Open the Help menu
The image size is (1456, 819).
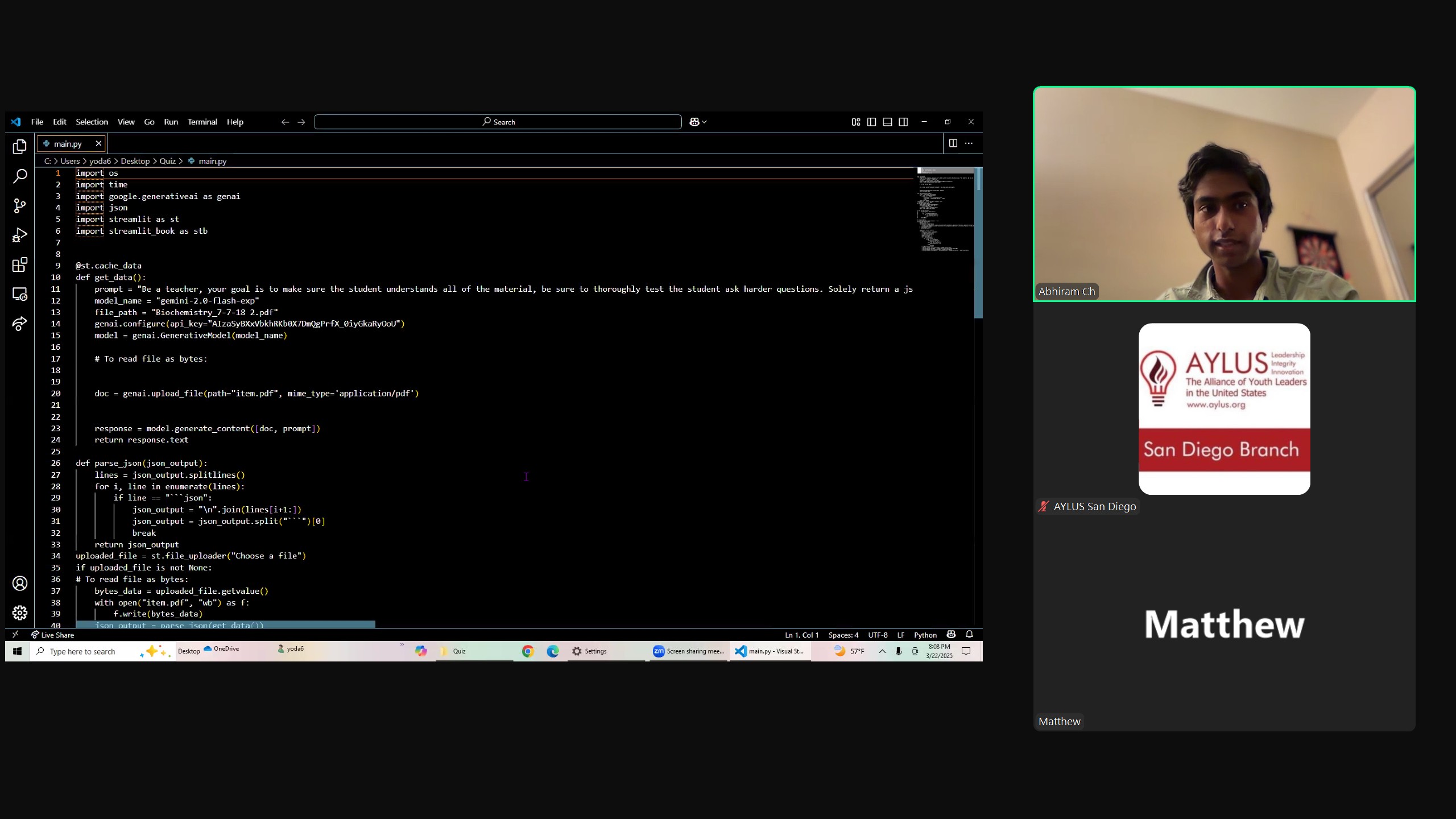pyautogui.click(x=235, y=122)
